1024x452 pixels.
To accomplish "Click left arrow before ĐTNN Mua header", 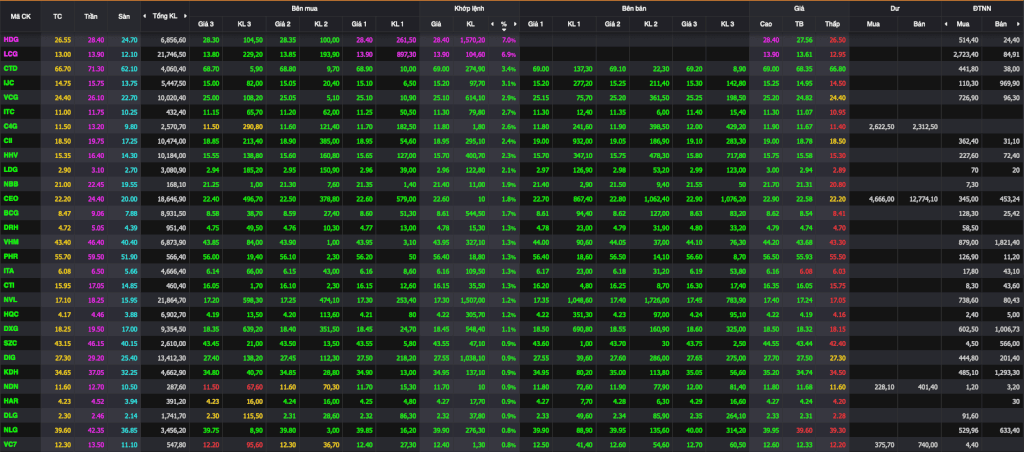I will point(945,24).
